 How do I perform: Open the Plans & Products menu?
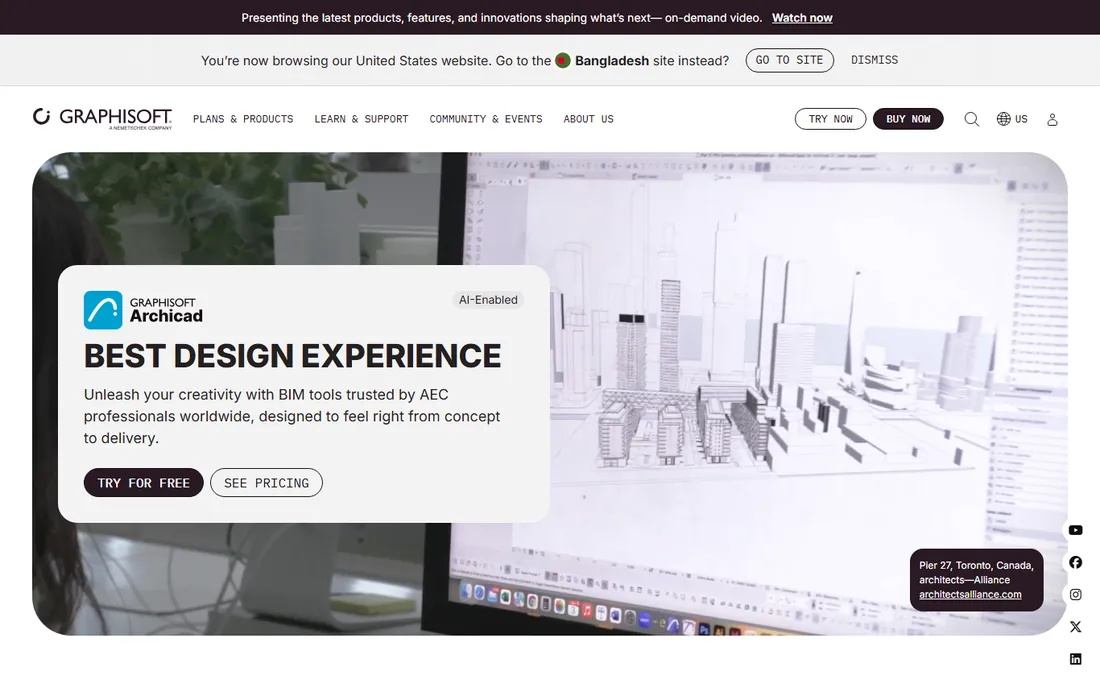[x=243, y=119]
